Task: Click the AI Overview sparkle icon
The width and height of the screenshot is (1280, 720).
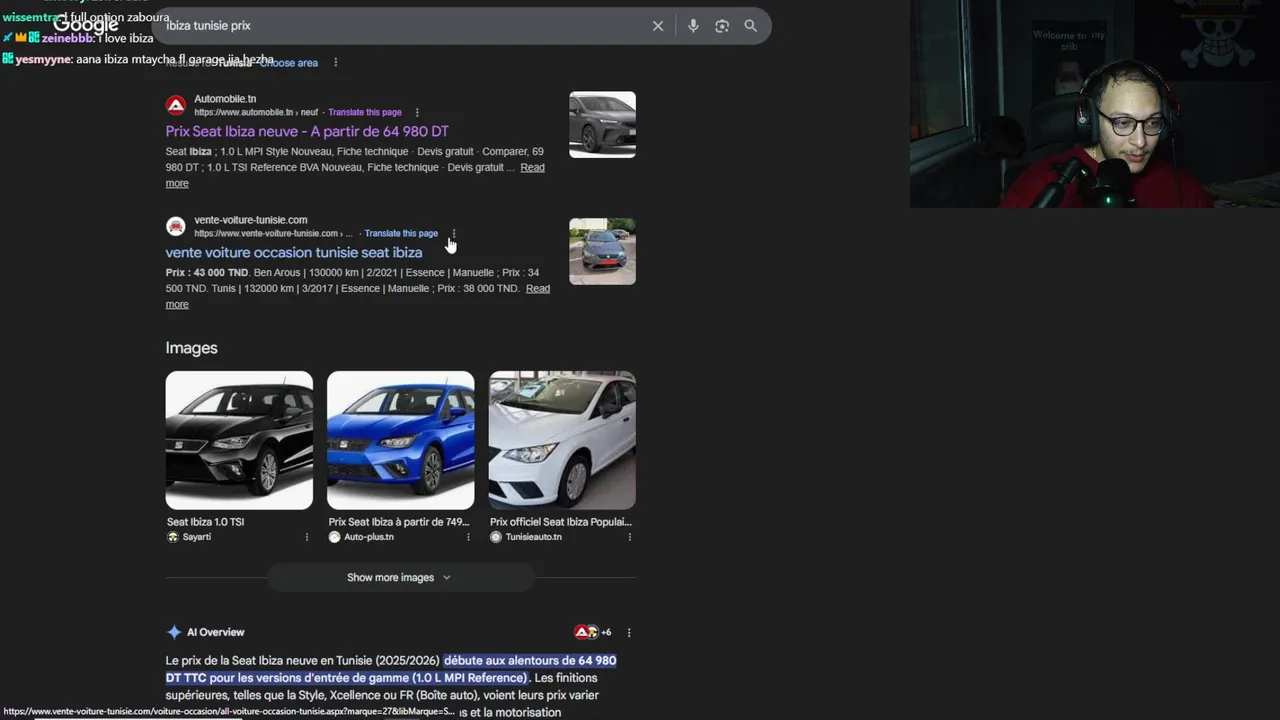Action: tap(174, 632)
